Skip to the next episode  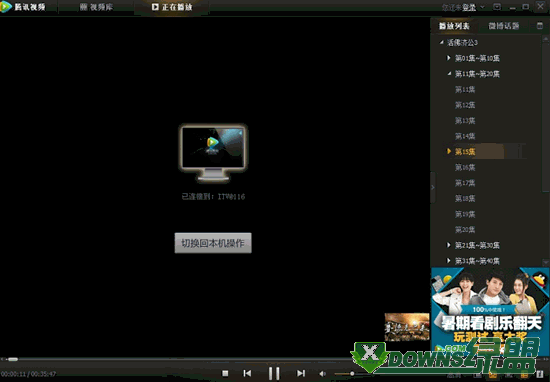(x=301, y=374)
